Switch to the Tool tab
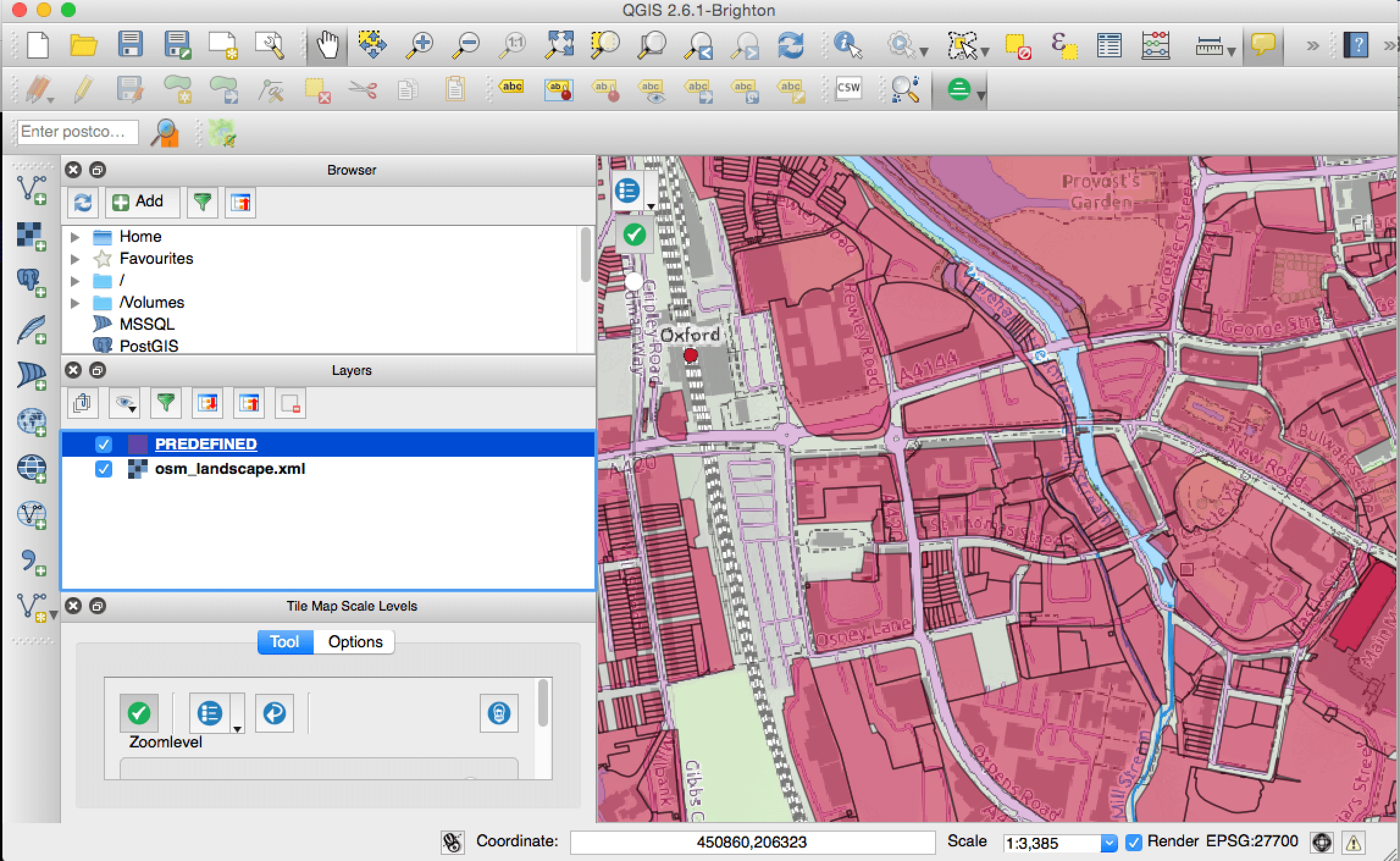This screenshot has width=1400, height=861. point(284,642)
